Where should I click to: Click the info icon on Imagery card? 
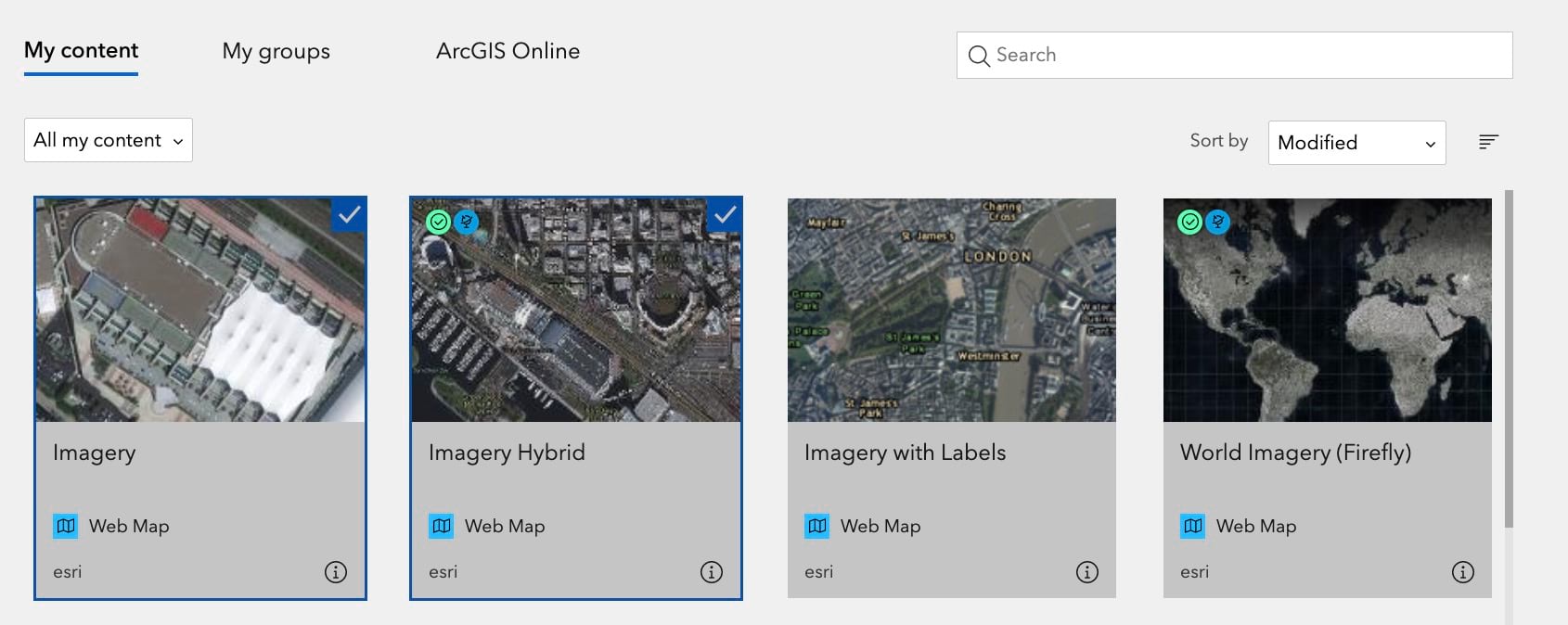click(x=336, y=572)
